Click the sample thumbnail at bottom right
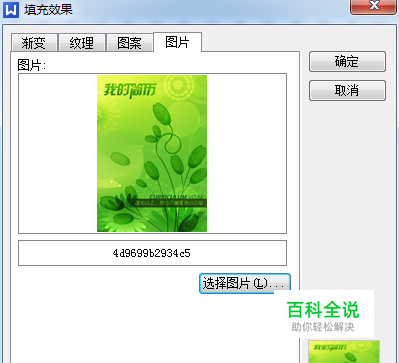This screenshot has width=399, height=363. pyautogui.click(x=344, y=352)
